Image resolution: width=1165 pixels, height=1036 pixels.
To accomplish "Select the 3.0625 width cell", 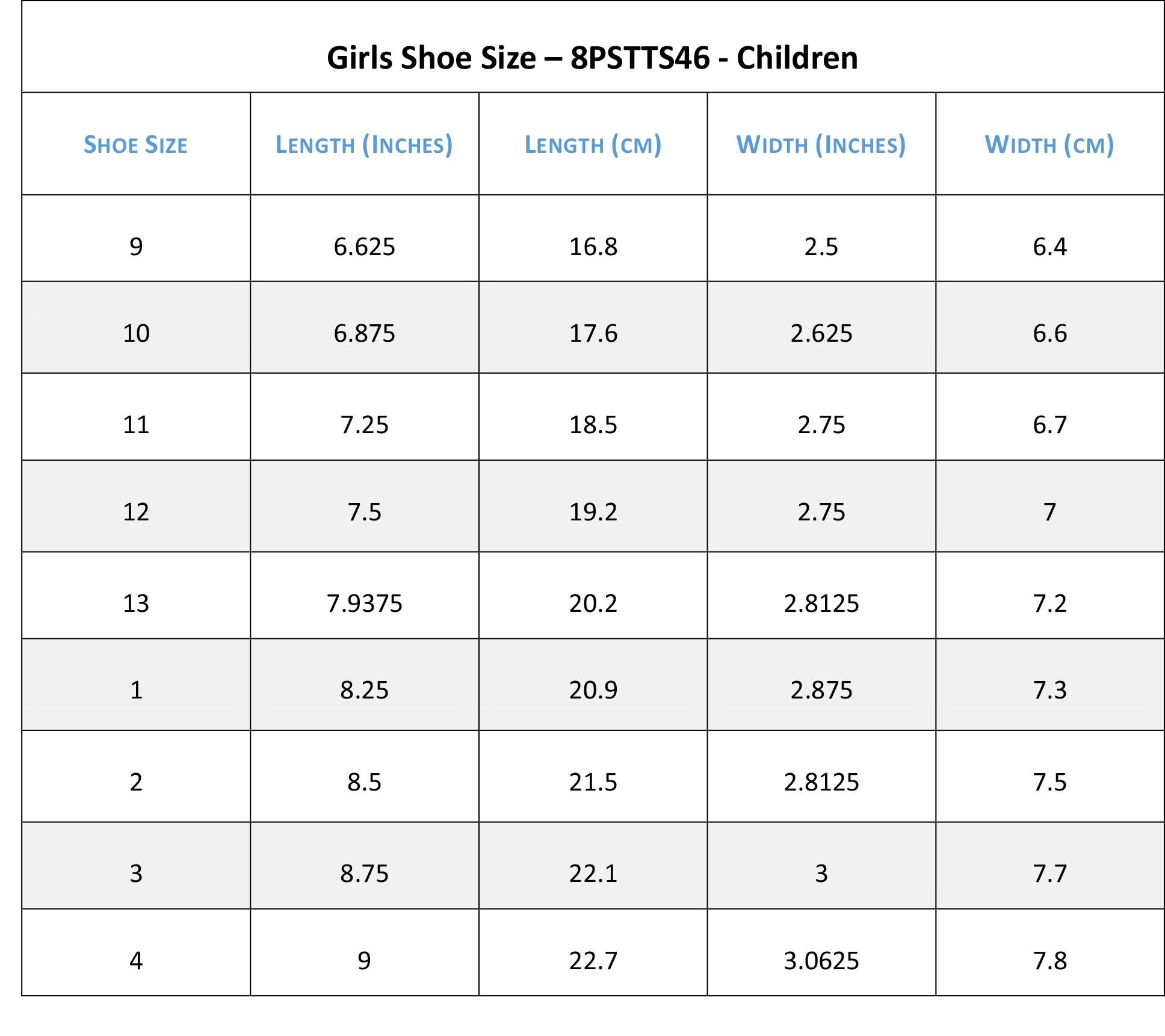I will (x=821, y=961).
